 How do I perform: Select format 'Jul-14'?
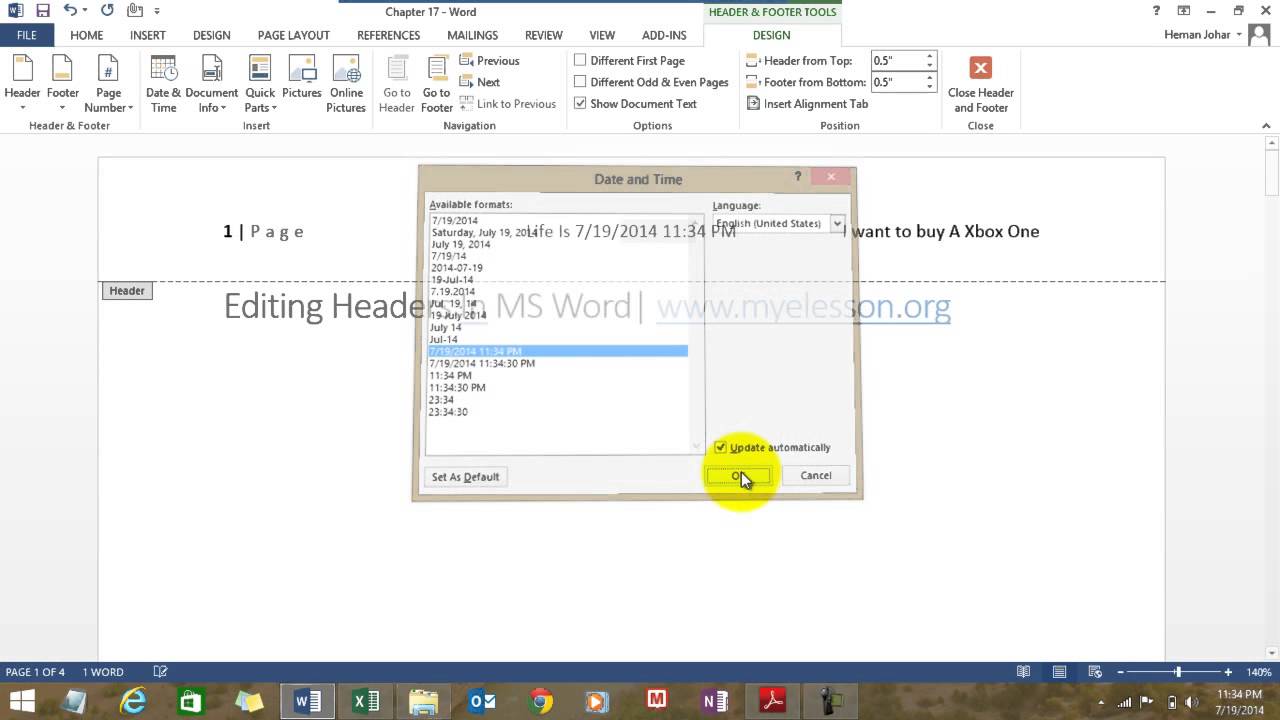[x=444, y=340]
